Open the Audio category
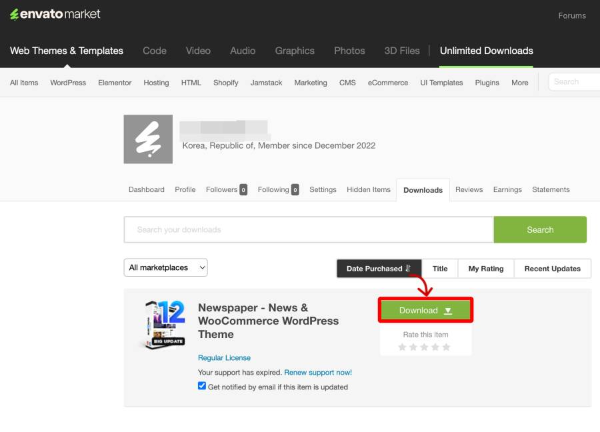 pyautogui.click(x=243, y=51)
